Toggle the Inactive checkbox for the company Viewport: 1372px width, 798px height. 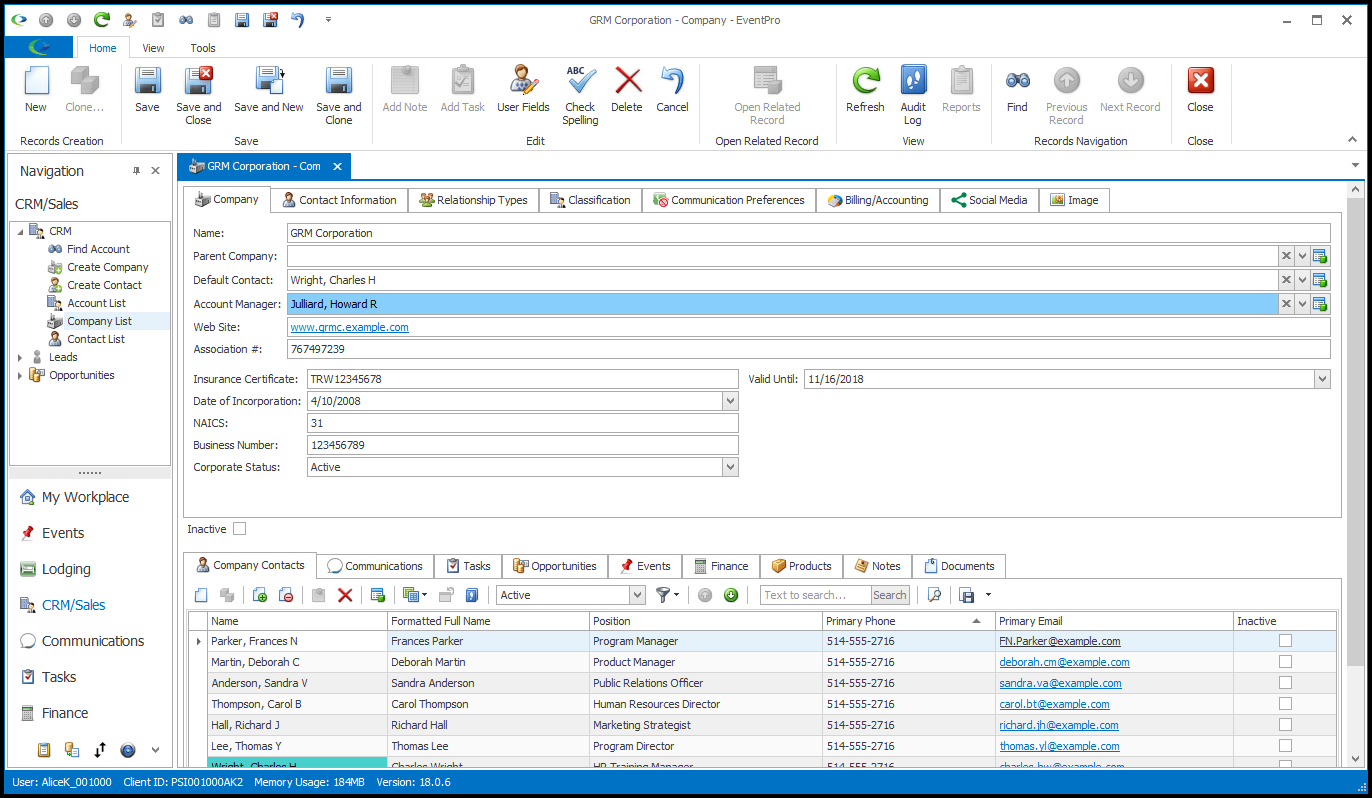coord(239,529)
